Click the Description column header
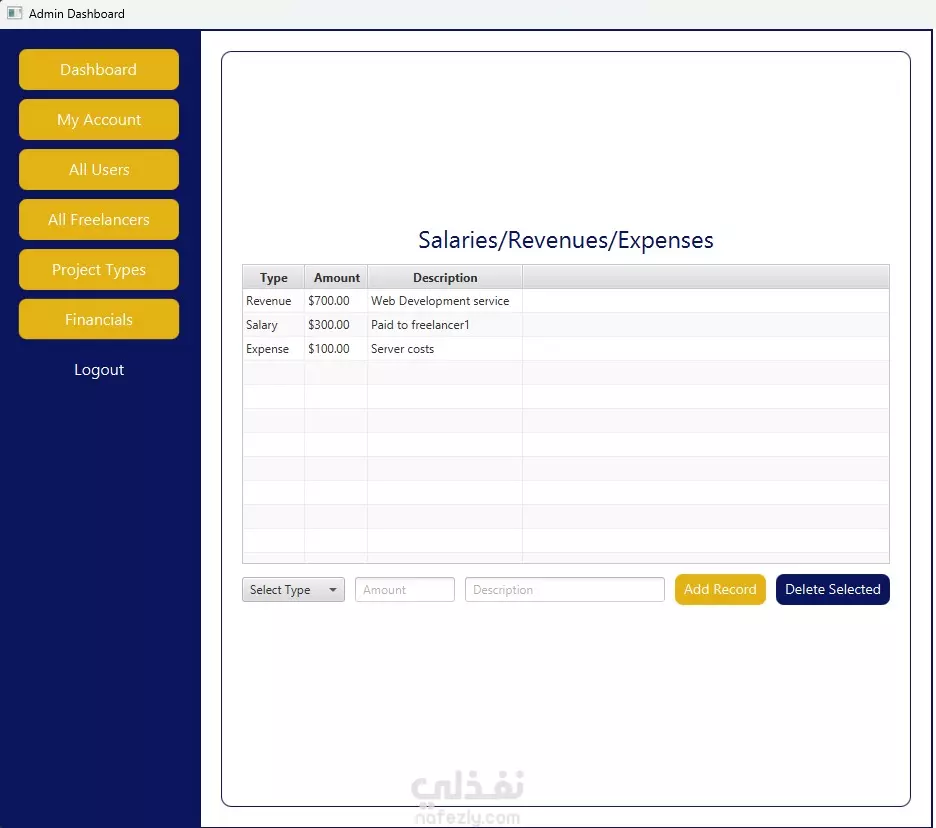The image size is (936, 828). tap(445, 278)
